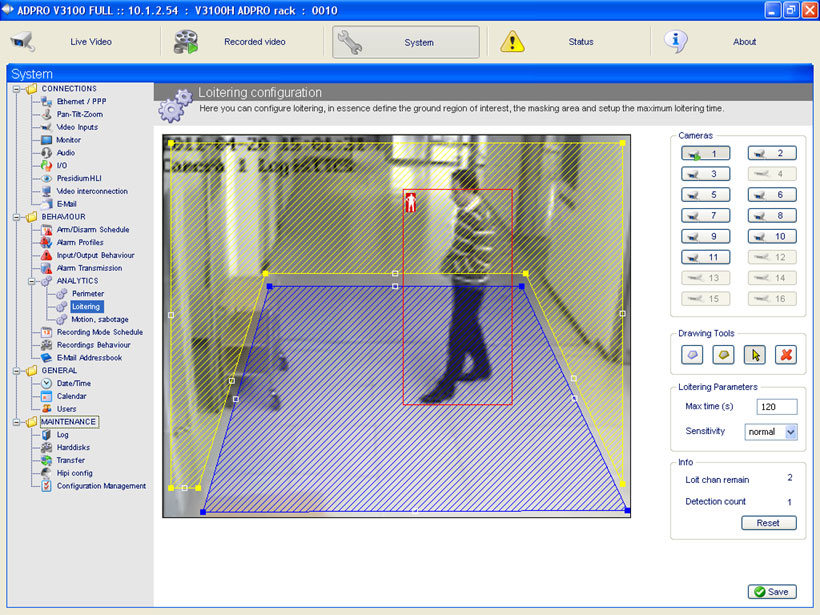Viewport: 820px width, 615px height.
Task: Collapse the ANALYTICS tree node
Action: (31, 281)
